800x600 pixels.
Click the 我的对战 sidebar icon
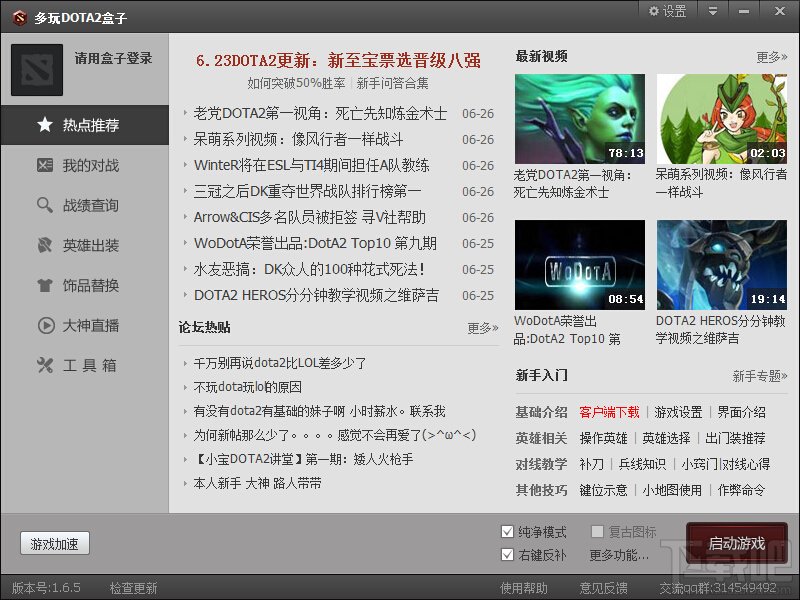tap(45, 165)
